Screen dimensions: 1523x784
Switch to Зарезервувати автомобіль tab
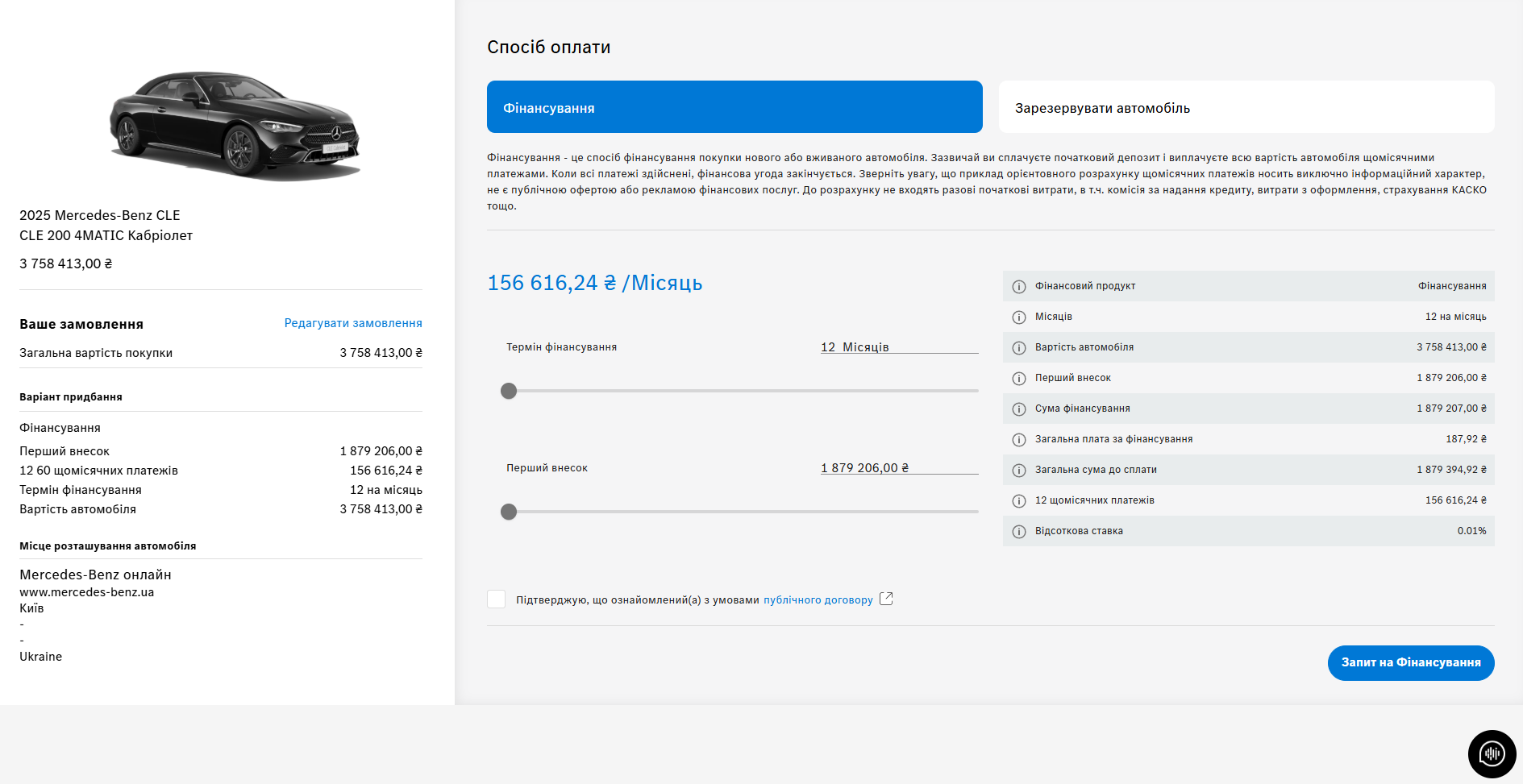(1246, 106)
